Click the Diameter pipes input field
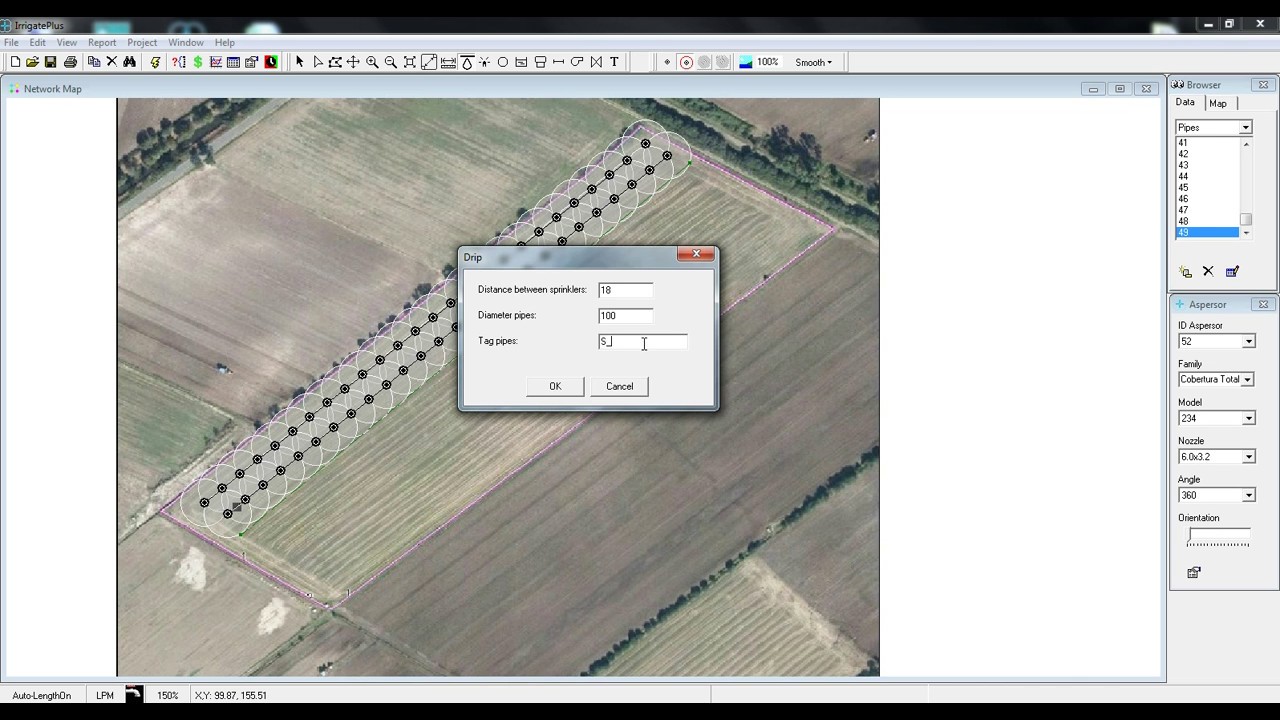 tap(625, 315)
